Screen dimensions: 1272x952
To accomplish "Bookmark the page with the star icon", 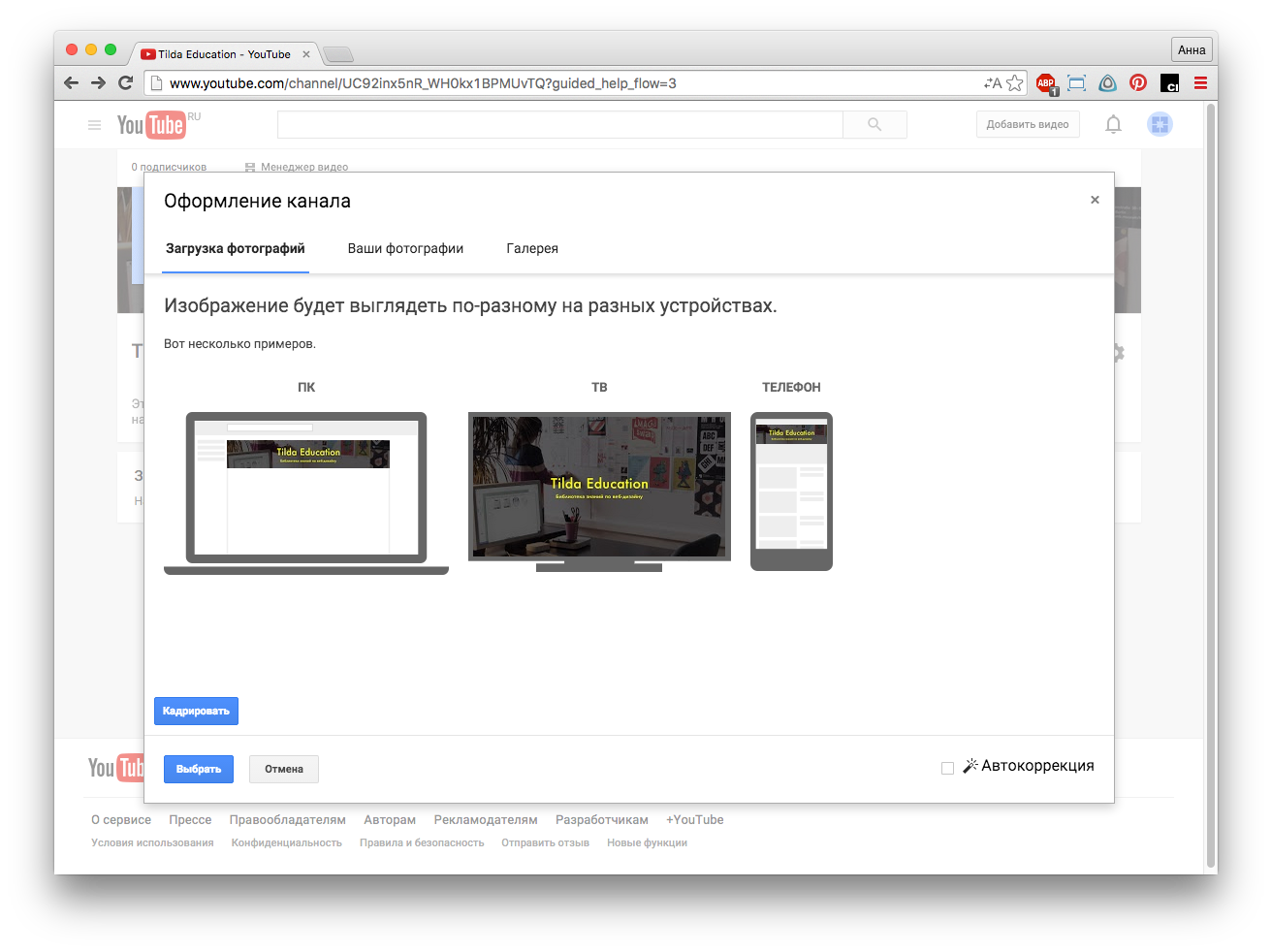I will pos(1014,83).
